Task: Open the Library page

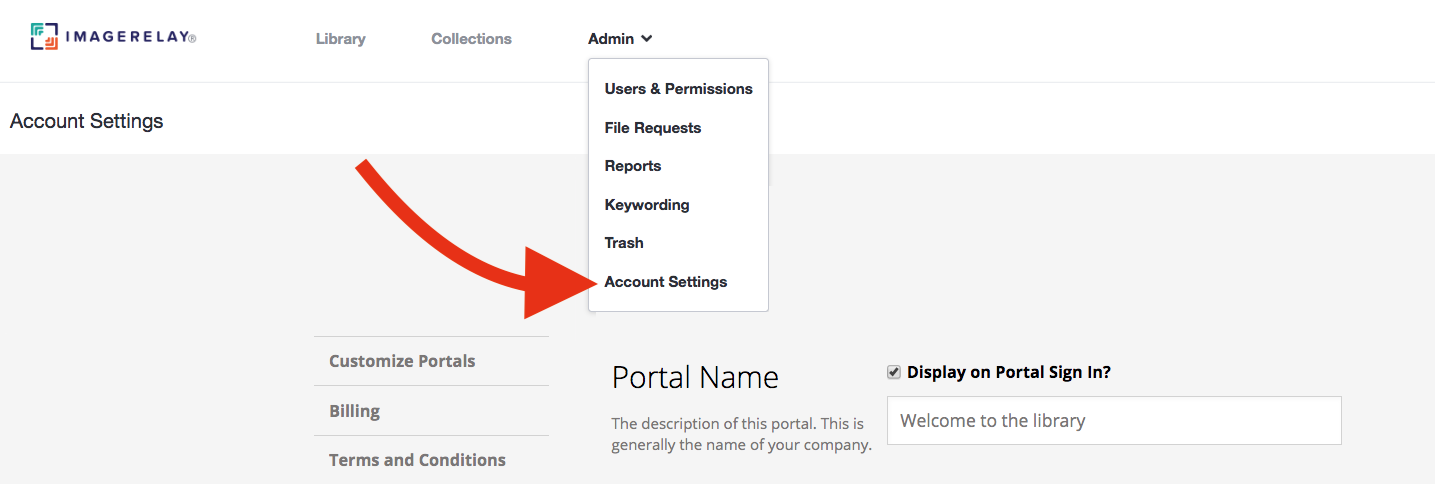Action: tap(340, 39)
